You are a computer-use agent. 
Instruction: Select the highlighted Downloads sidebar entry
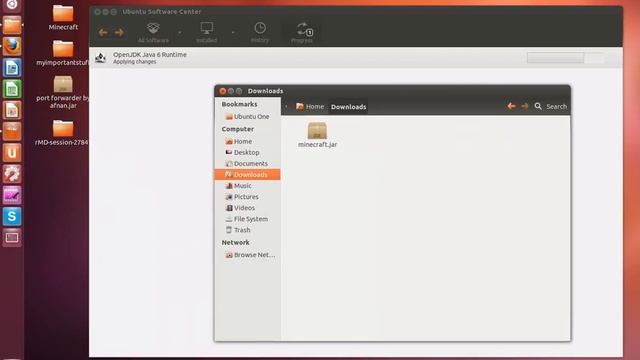(x=247, y=174)
